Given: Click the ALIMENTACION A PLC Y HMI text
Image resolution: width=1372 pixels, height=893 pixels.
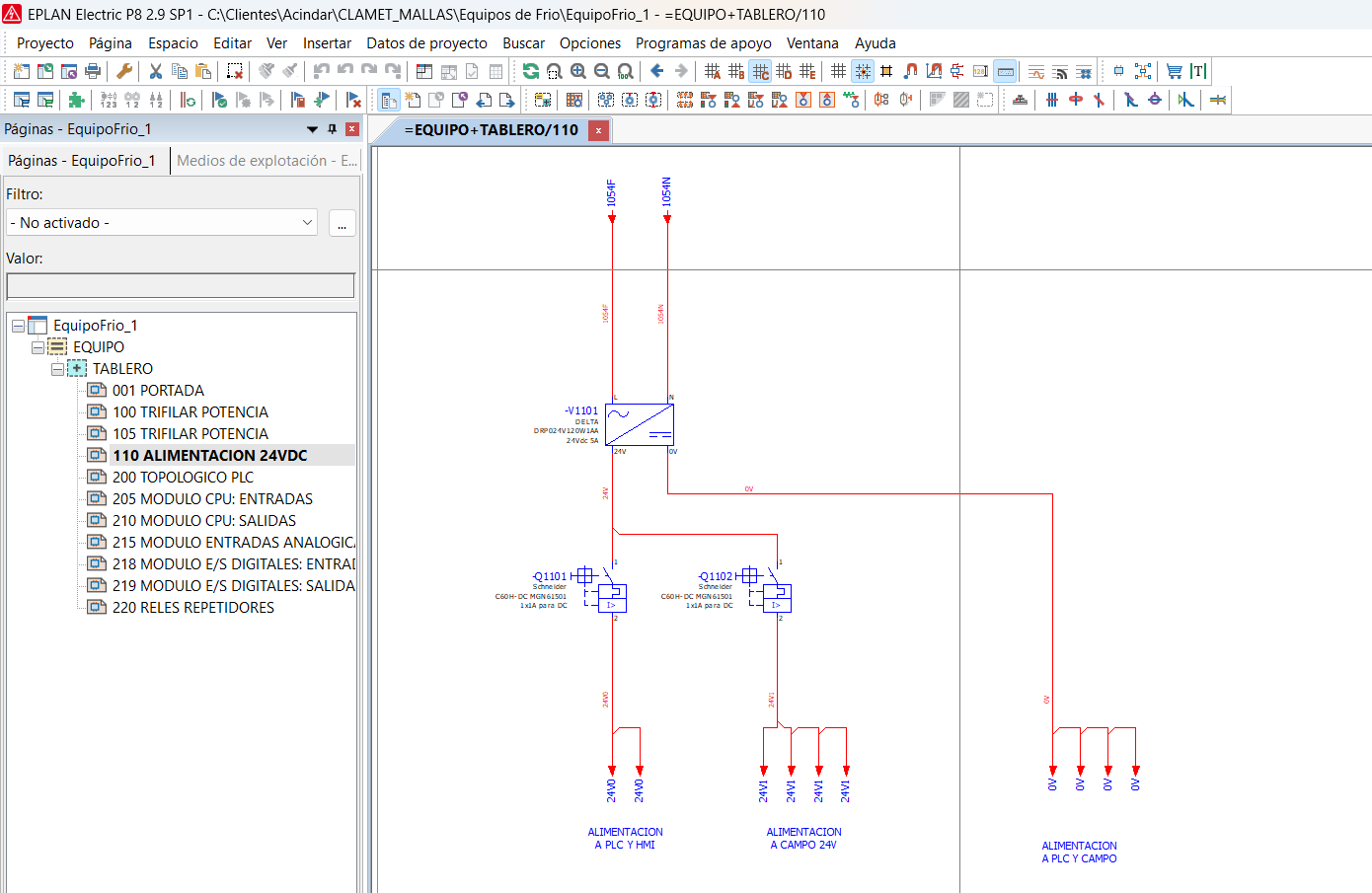Looking at the screenshot, I should pyautogui.click(x=625, y=839).
